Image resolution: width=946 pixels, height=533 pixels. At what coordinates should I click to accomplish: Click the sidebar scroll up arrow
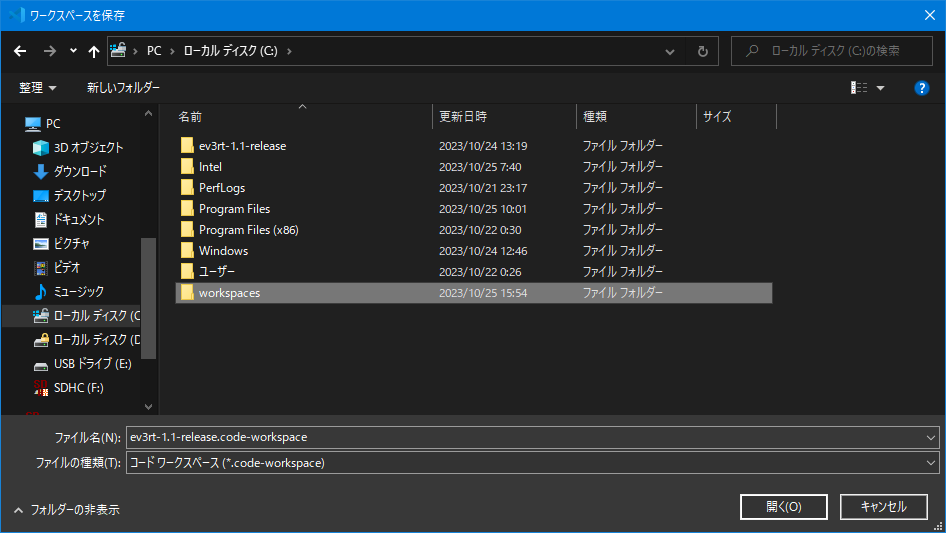tap(148, 113)
